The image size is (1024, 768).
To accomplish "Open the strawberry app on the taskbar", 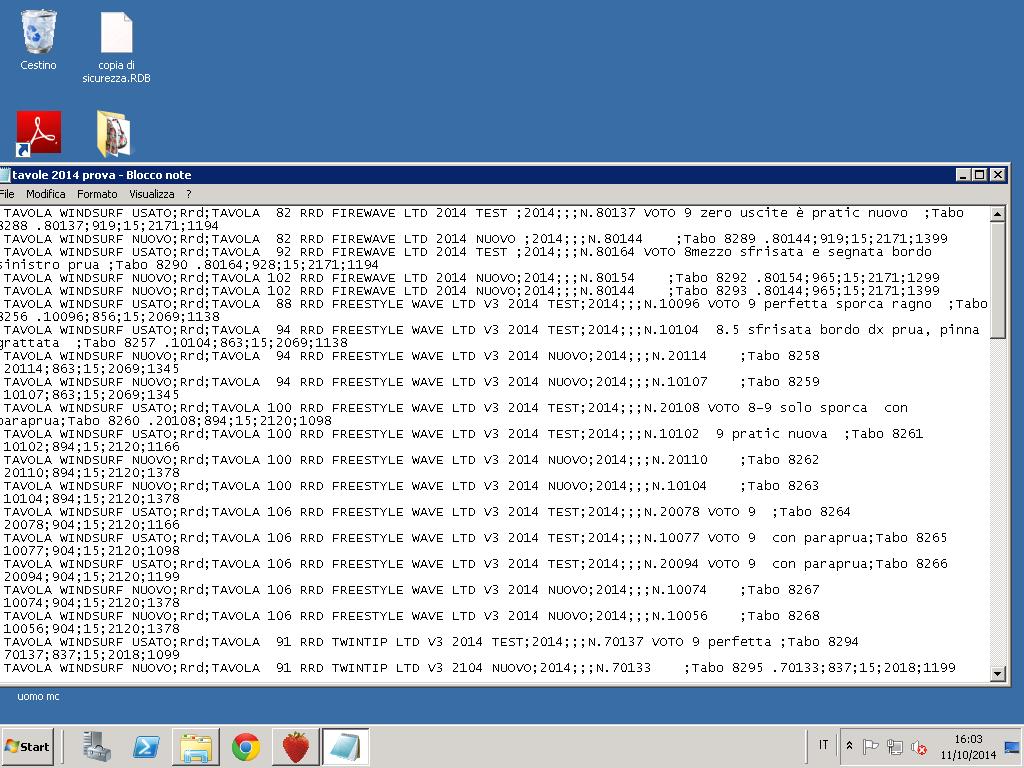I will 295,746.
